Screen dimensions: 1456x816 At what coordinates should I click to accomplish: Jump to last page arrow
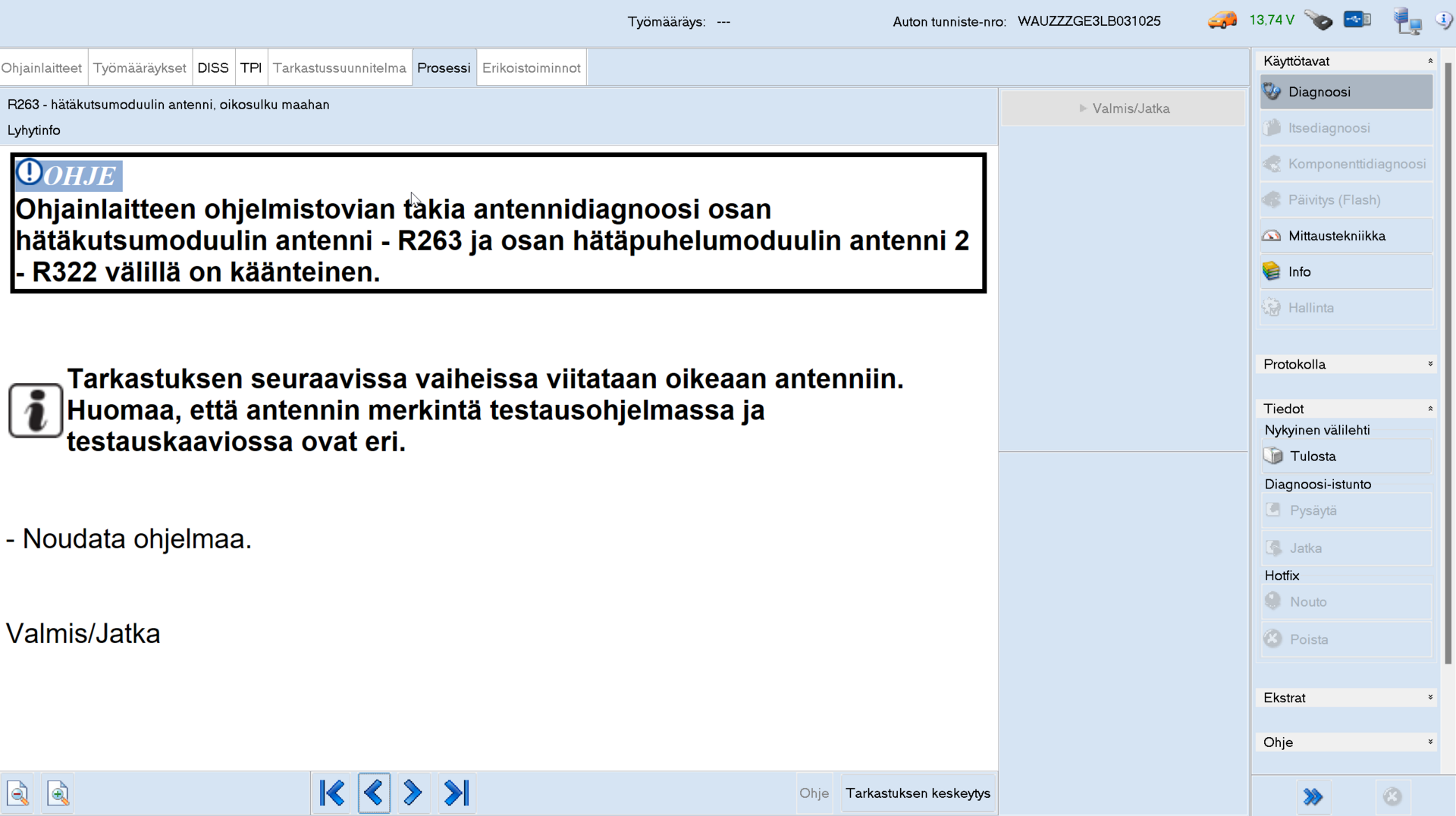click(457, 793)
